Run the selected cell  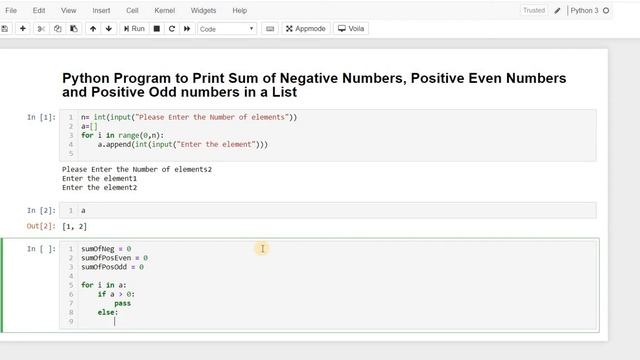[134, 29]
